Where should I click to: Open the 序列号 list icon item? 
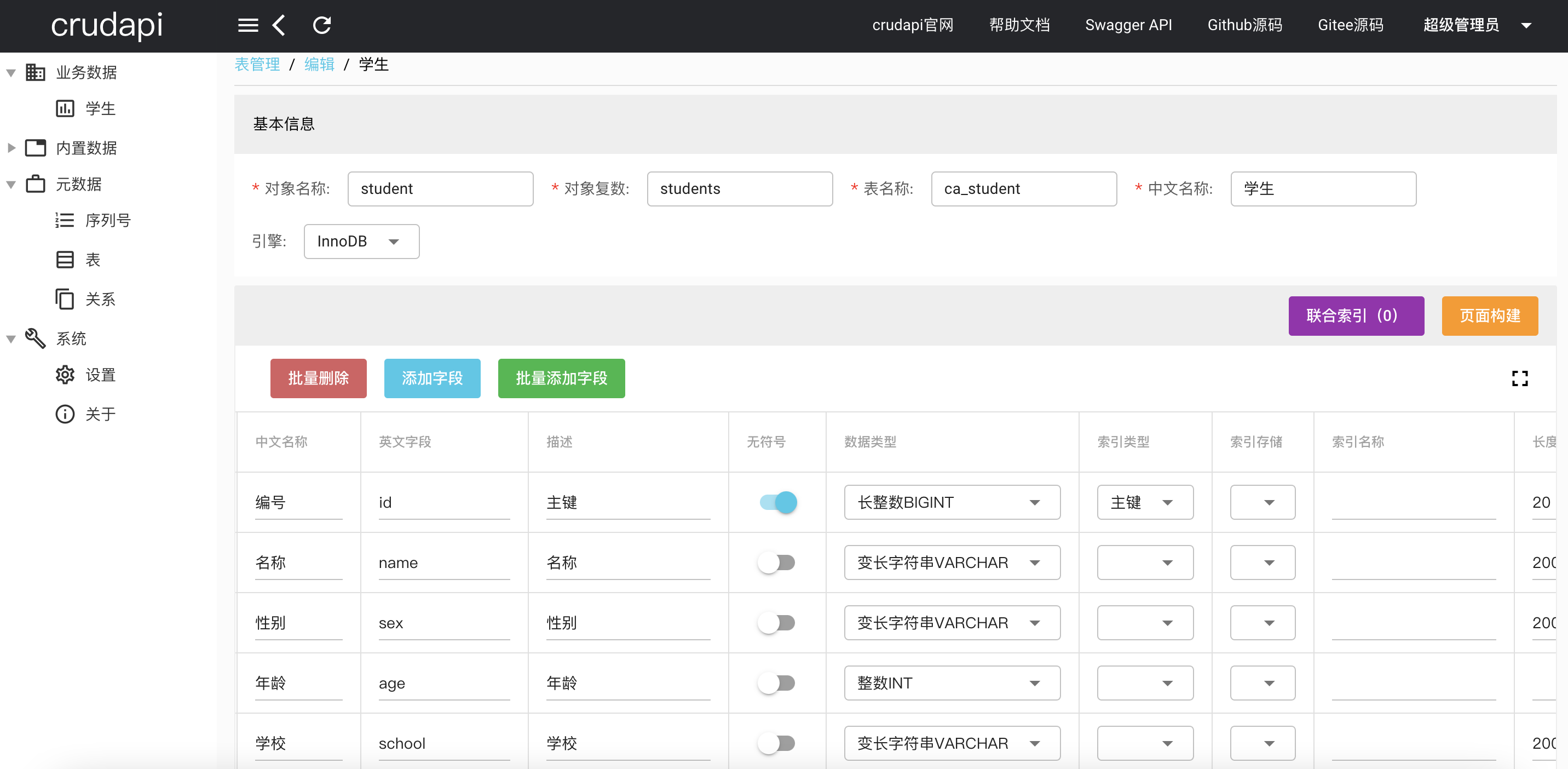pos(65,220)
